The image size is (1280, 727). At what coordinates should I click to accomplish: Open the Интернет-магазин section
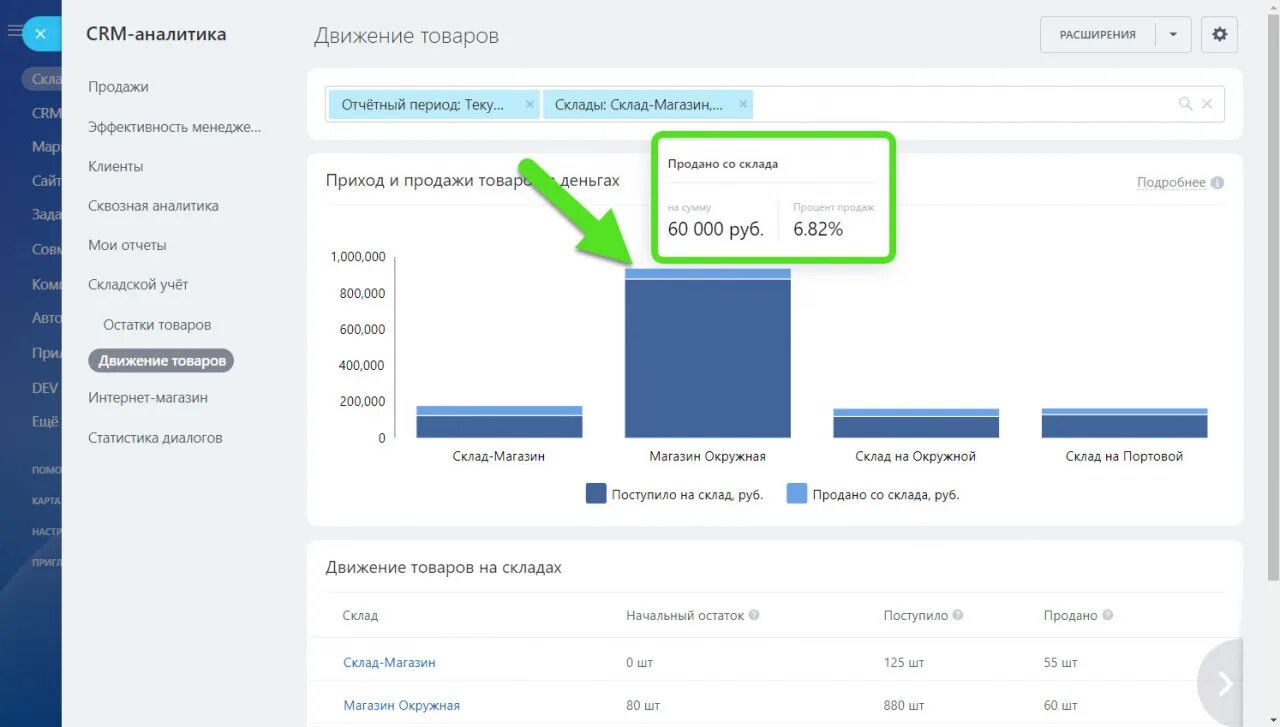click(148, 398)
